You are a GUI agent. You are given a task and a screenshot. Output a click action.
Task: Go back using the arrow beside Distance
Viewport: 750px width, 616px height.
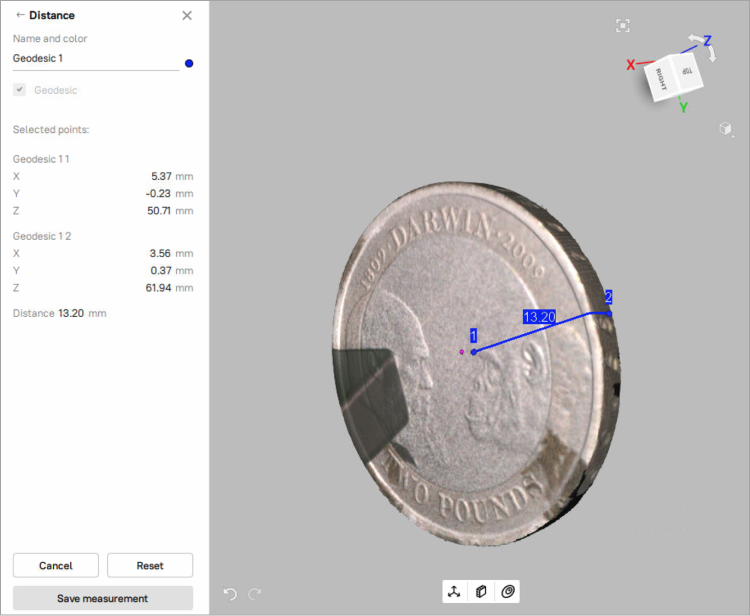coord(20,15)
